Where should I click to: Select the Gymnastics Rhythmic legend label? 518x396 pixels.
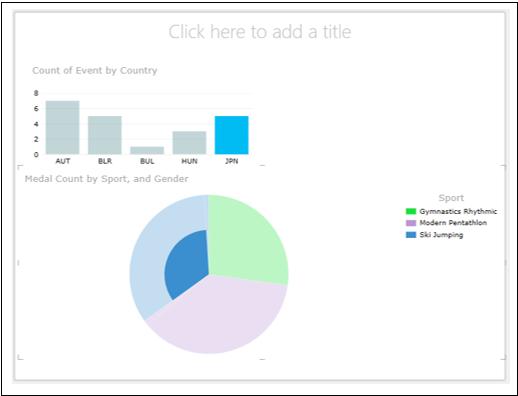[x=458, y=211]
